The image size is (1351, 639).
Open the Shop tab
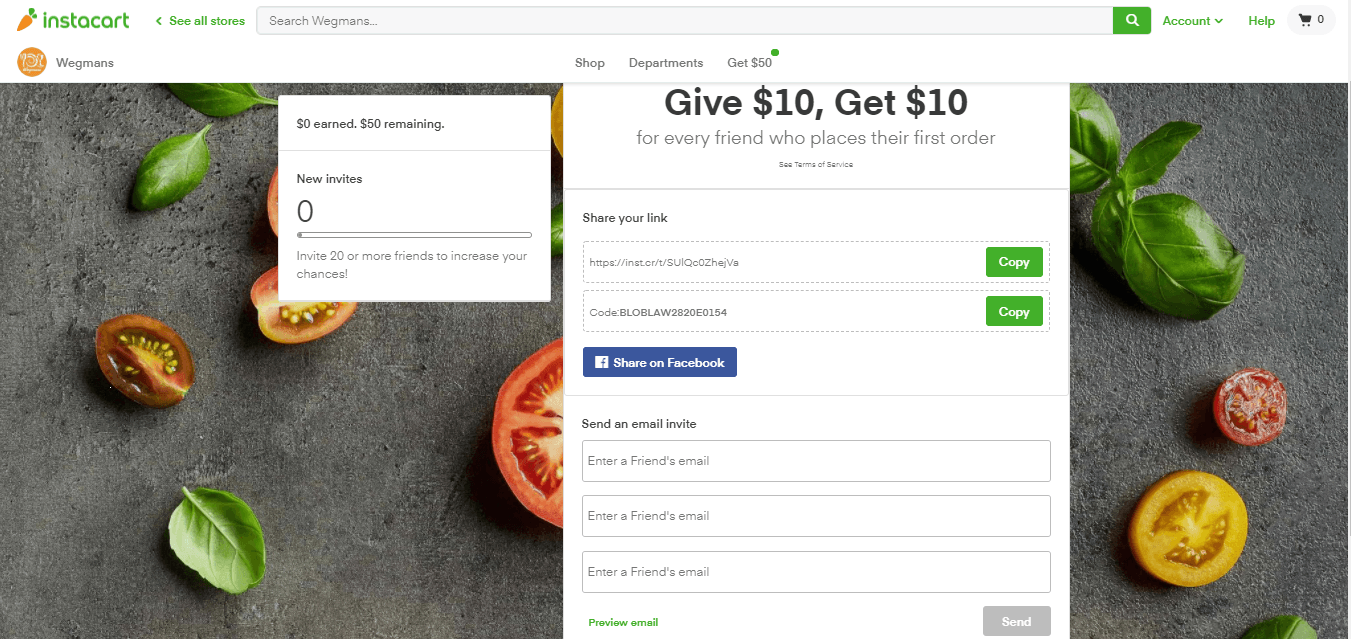[x=590, y=63]
